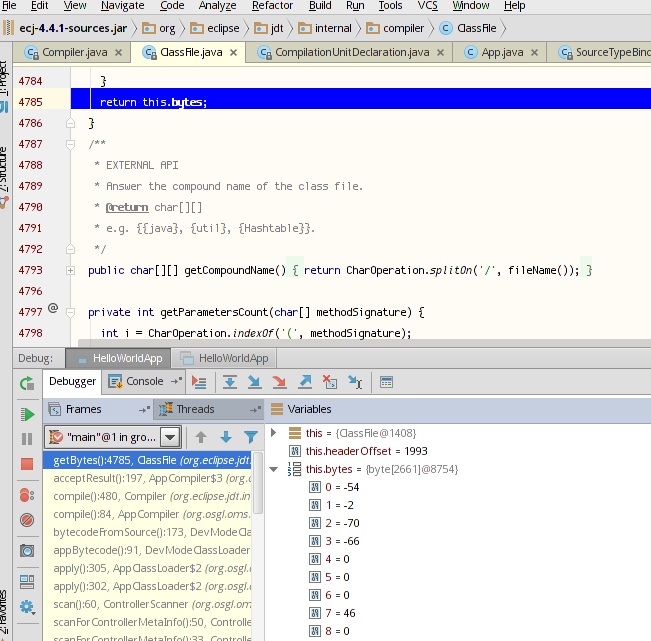Viewport: 651px width, 641px height.
Task: Click the frames list vertical scrollbar
Action: [x=258, y=484]
